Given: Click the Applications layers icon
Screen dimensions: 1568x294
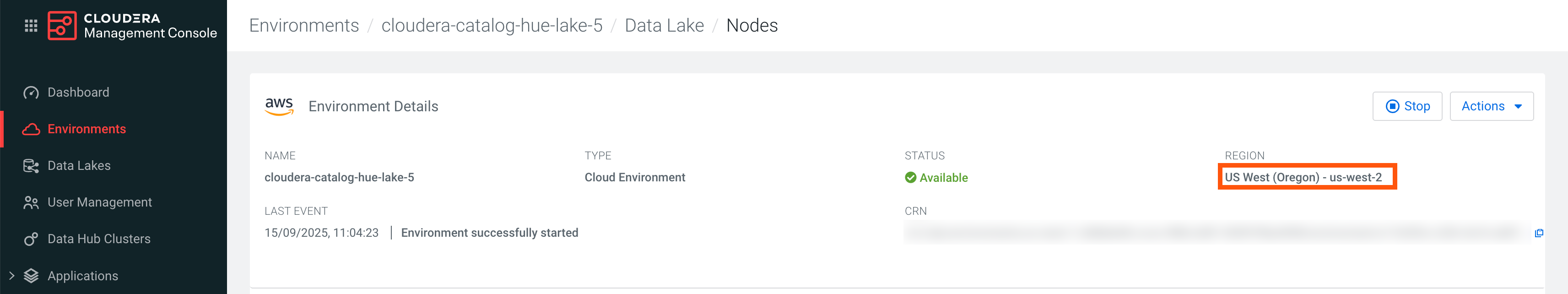Looking at the screenshot, I should [x=31, y=276].
